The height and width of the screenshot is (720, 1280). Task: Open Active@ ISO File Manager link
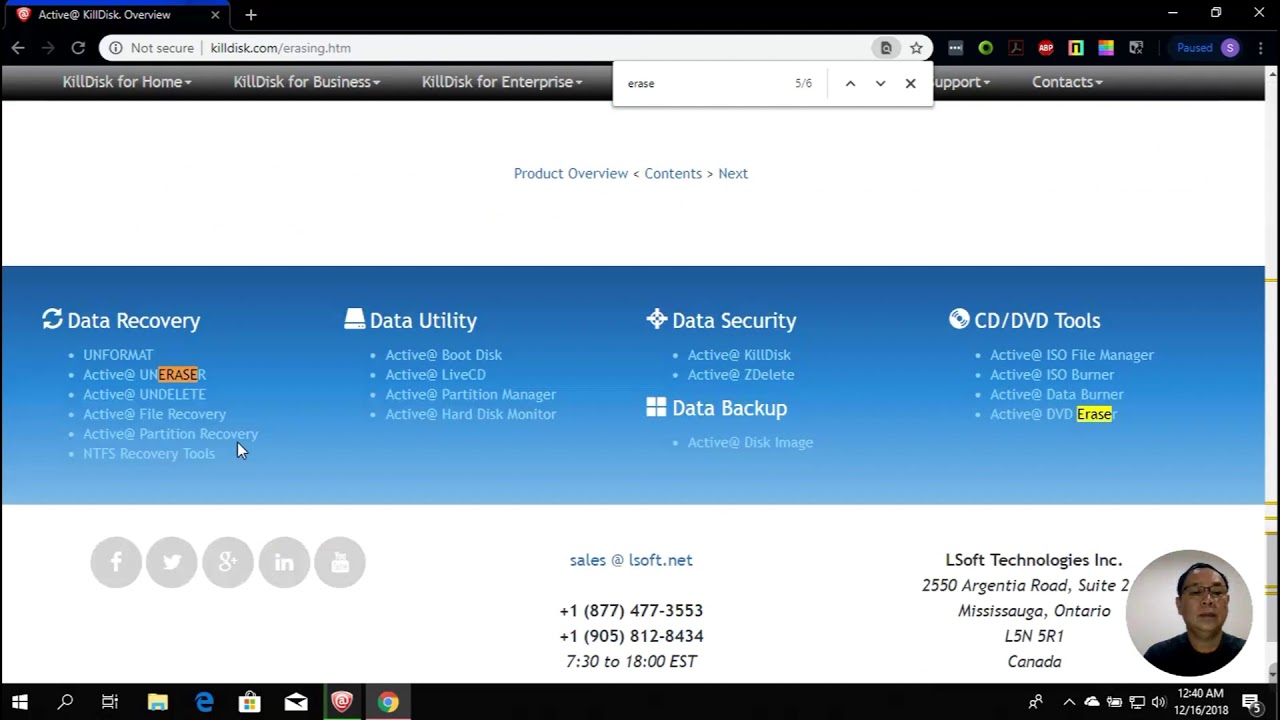click(x=1072, y=355)
